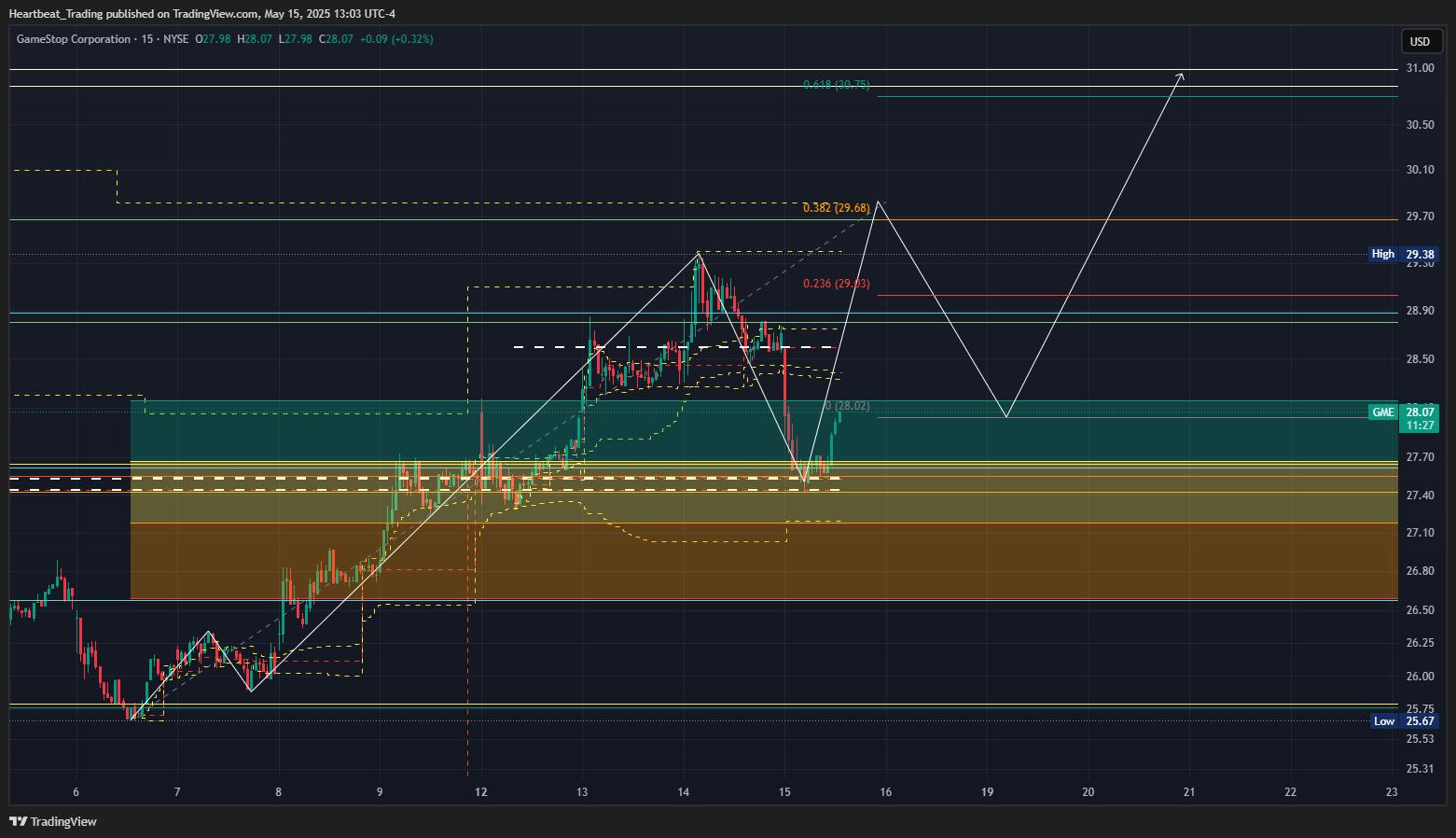
Task: Click date axis label 20
Action: 1089,792
